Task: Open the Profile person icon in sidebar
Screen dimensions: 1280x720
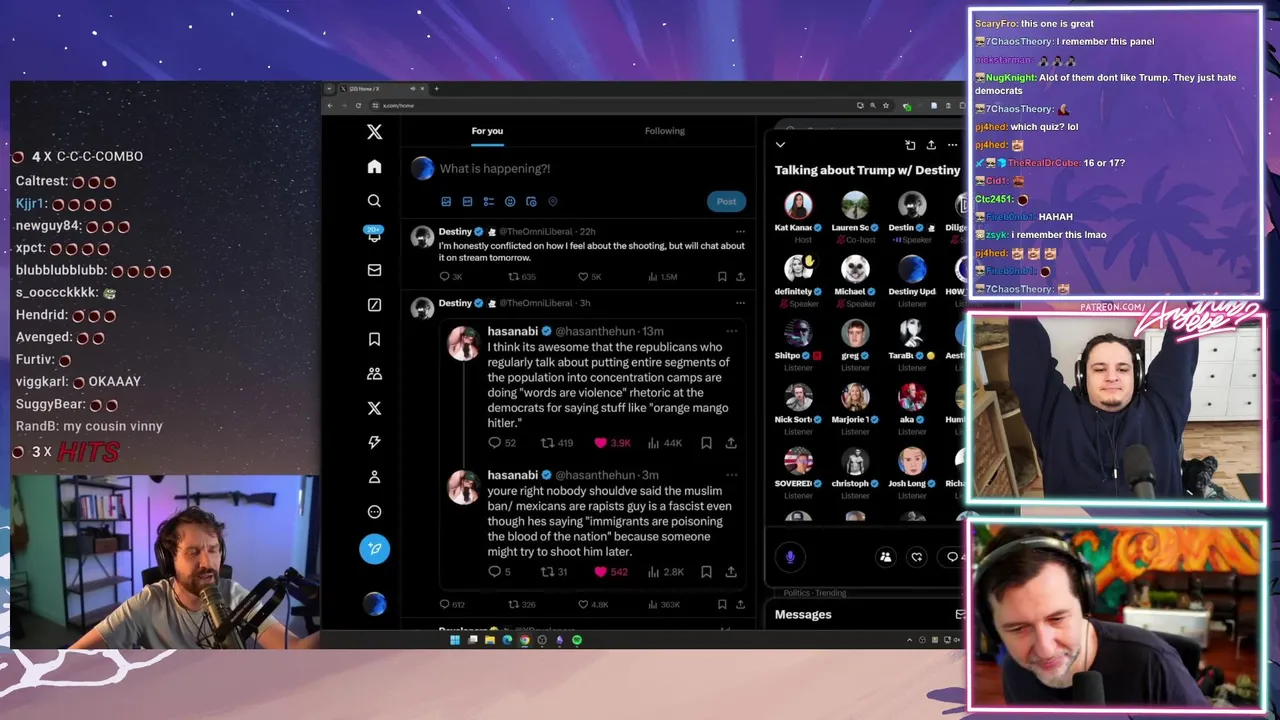Action: coord(374,477)
